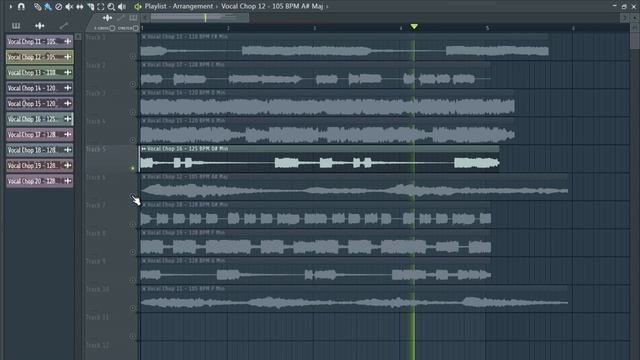Select the Mute tool
Viewport: 640px width, 360px height.
[69, 7]
